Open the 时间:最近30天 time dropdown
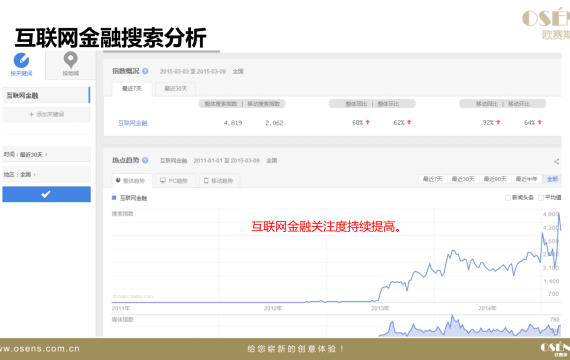Viewport: 570px width, 360px height. coord(46,154)
